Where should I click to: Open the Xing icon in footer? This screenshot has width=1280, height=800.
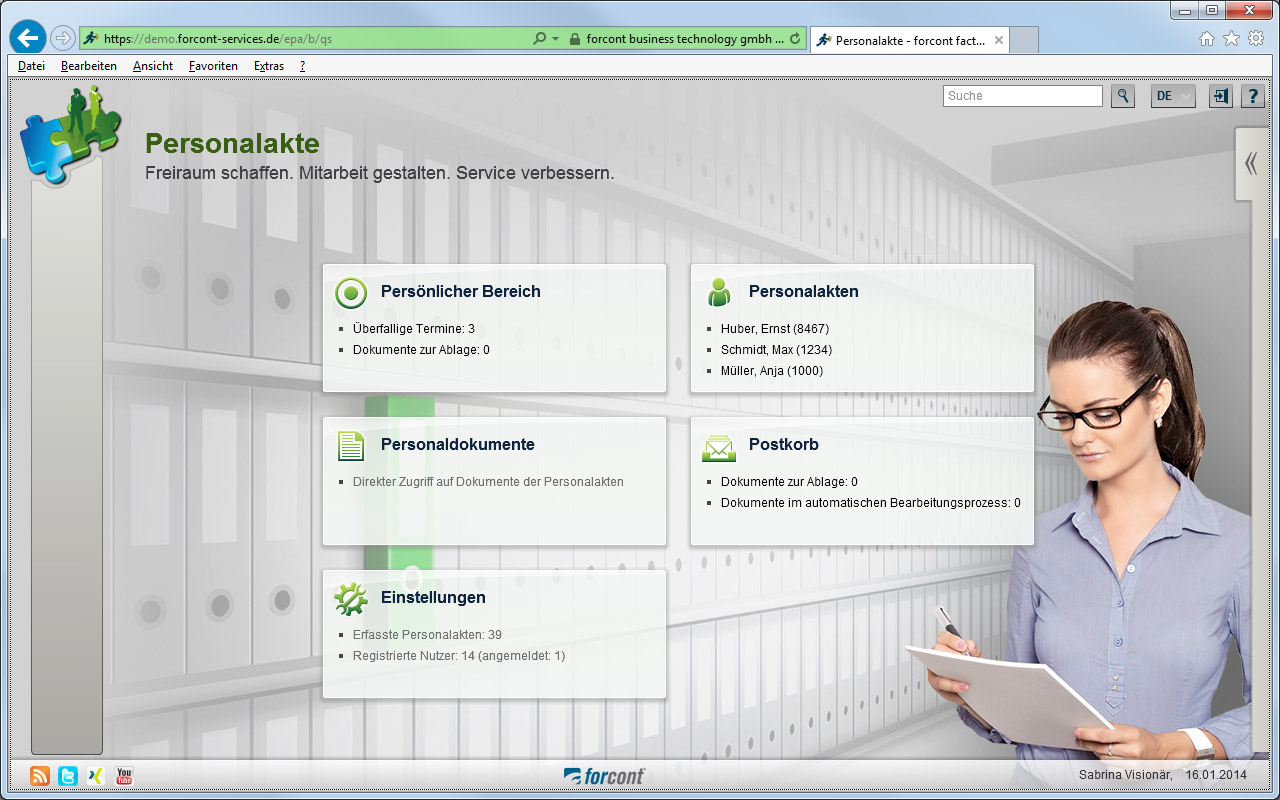(x=96, y=776)
